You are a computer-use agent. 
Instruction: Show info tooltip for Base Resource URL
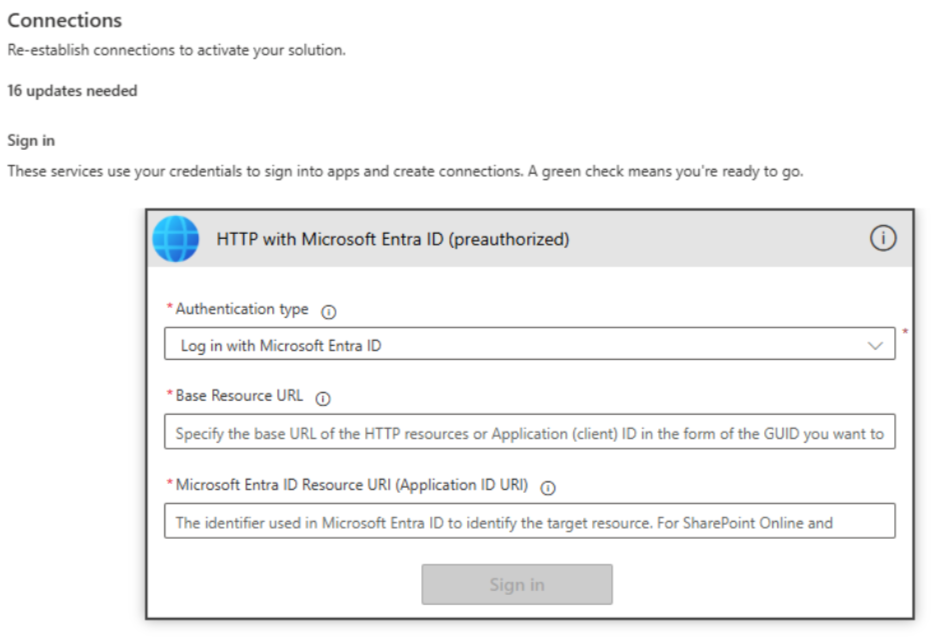[323, 399]
